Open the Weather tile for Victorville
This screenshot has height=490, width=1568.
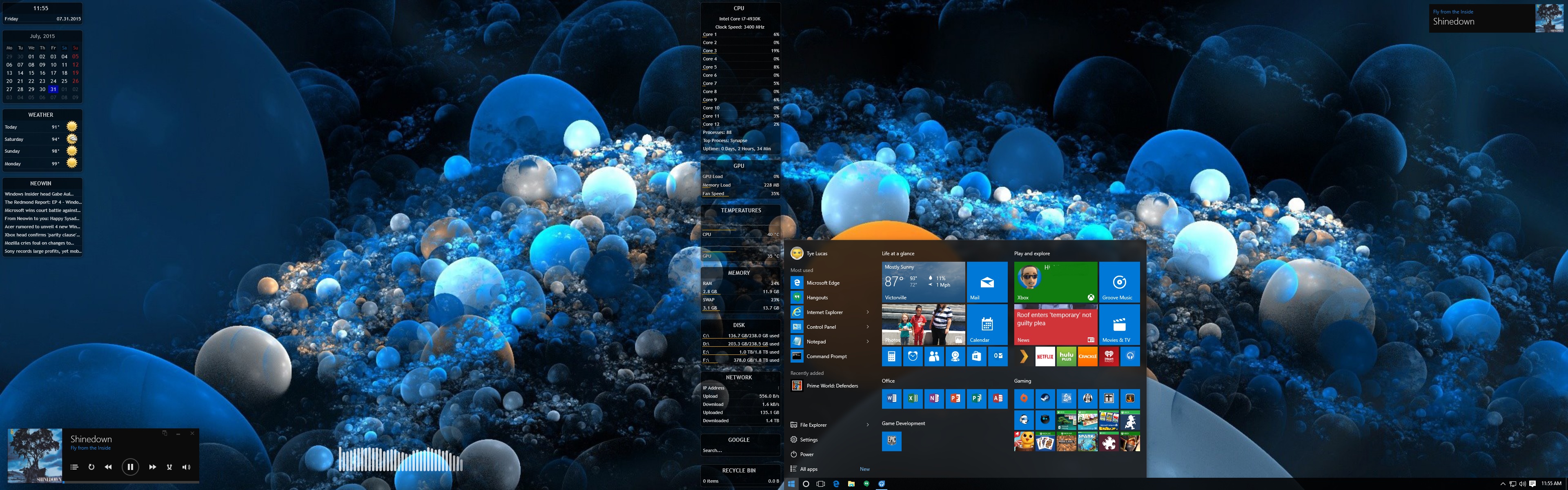coord(923,282)
